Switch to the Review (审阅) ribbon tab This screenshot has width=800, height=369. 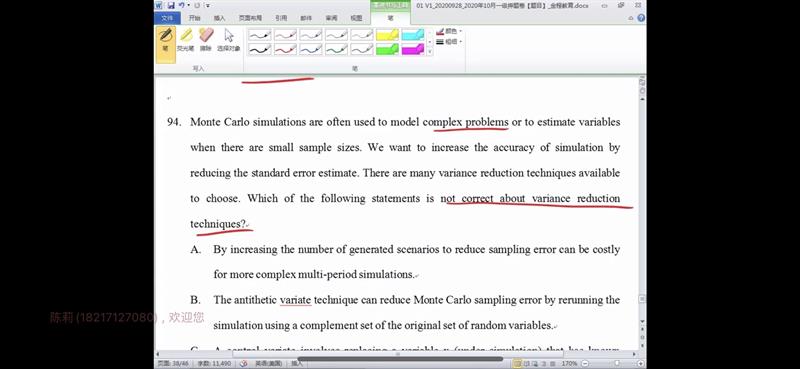pyautogui.click(x=331, y=18)
